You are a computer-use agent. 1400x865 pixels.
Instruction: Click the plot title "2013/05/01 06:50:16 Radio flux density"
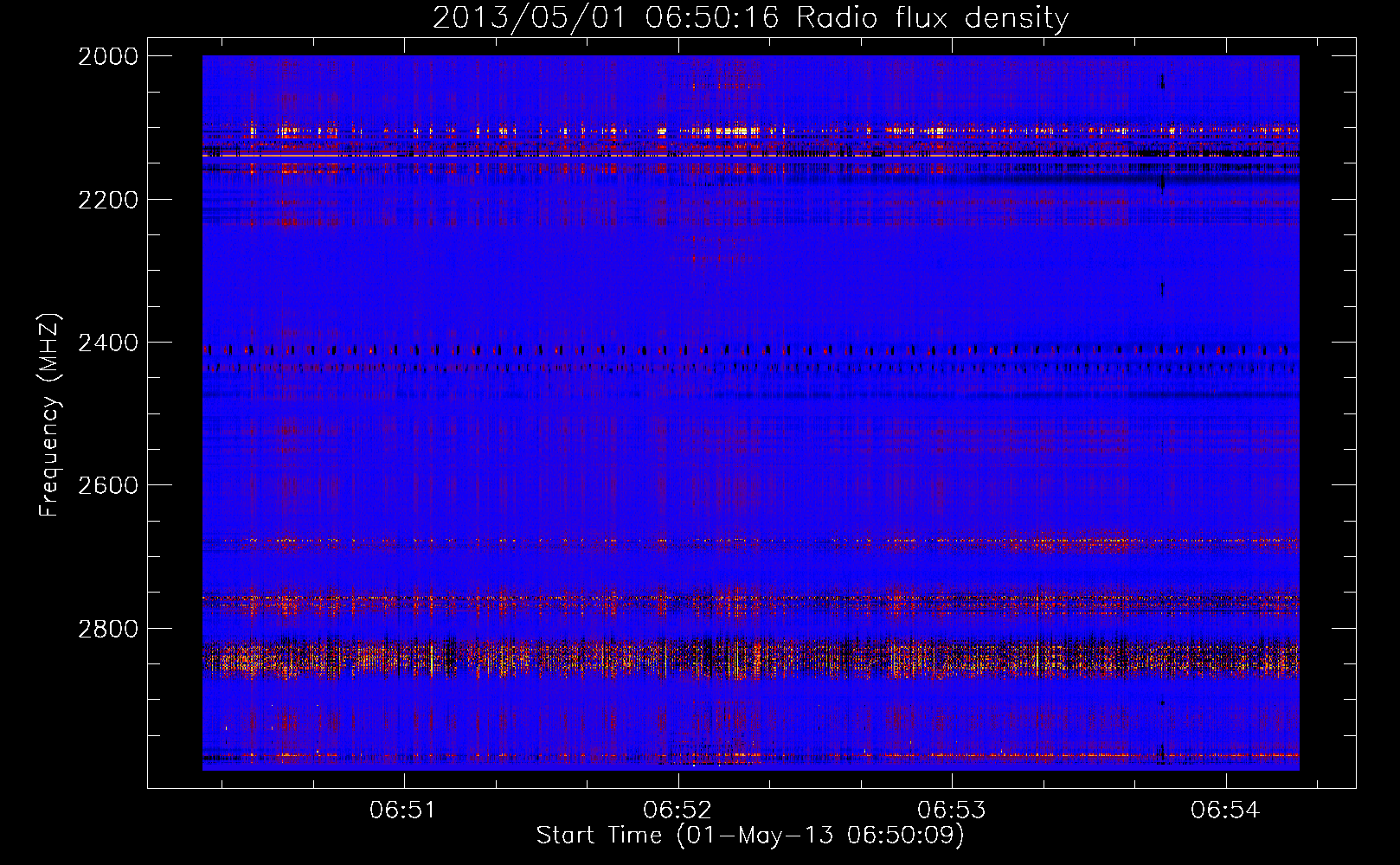pos(750,18)
